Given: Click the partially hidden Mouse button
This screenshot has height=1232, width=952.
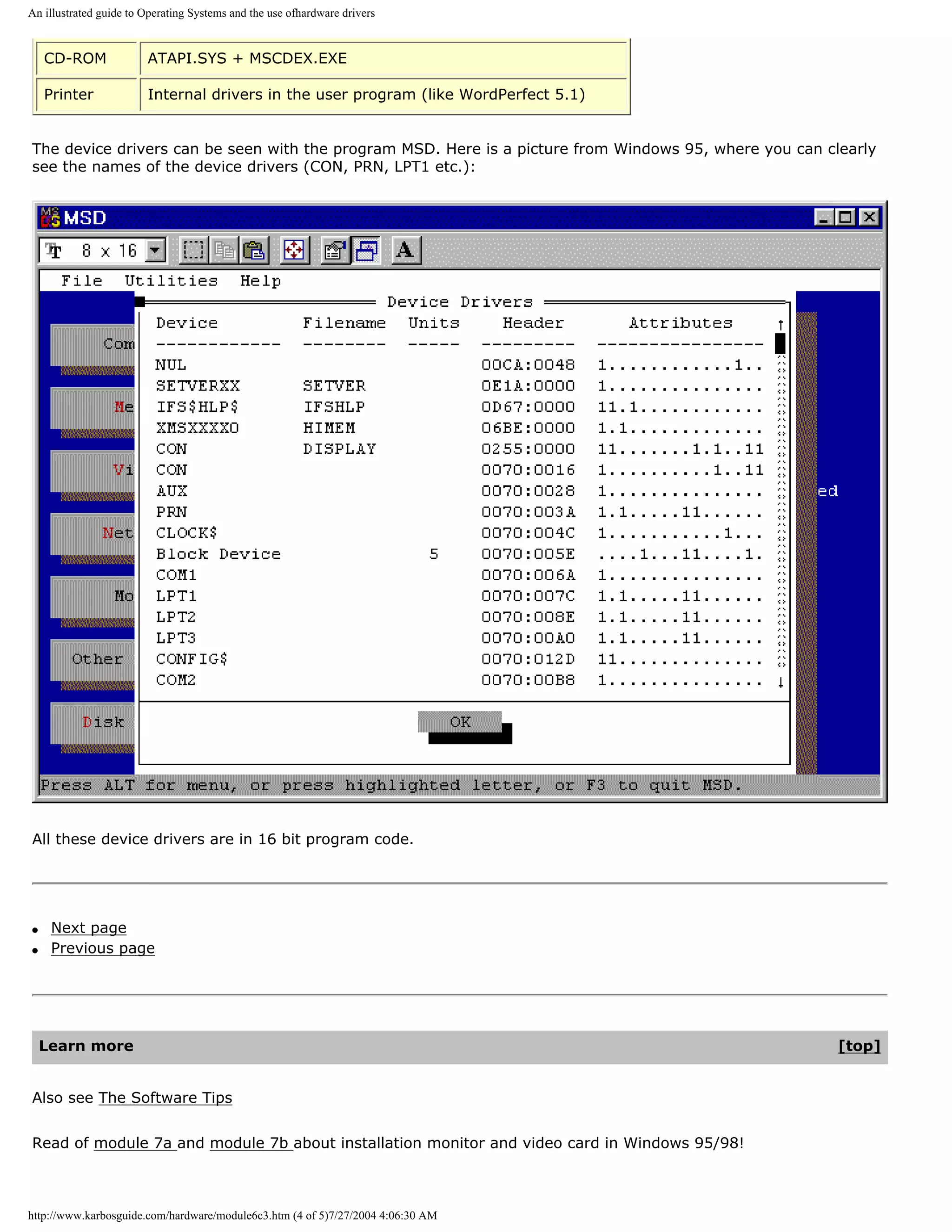Looking at the screenshot, I should 93,597.
